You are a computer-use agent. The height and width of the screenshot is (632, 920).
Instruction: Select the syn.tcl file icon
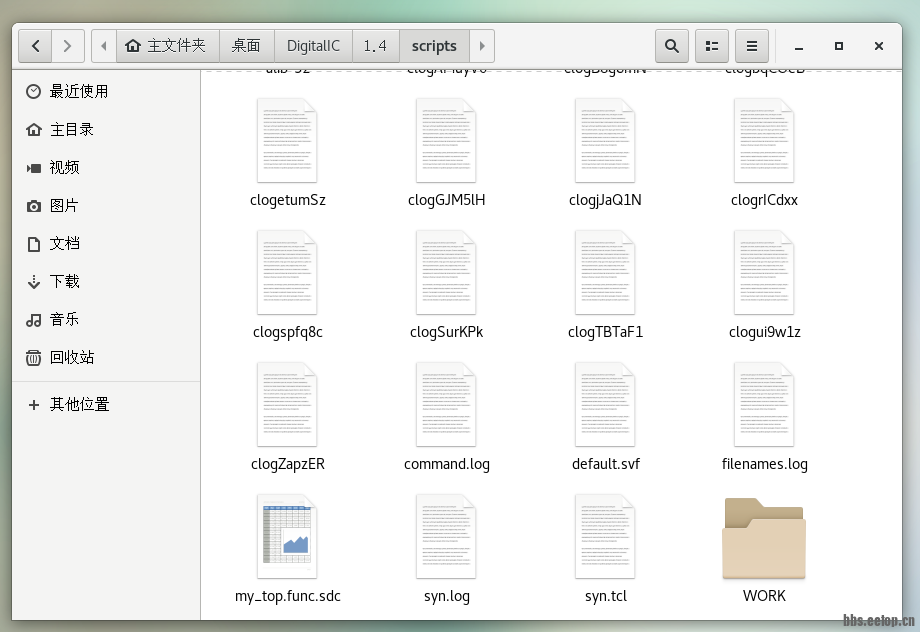click(605, 536)
